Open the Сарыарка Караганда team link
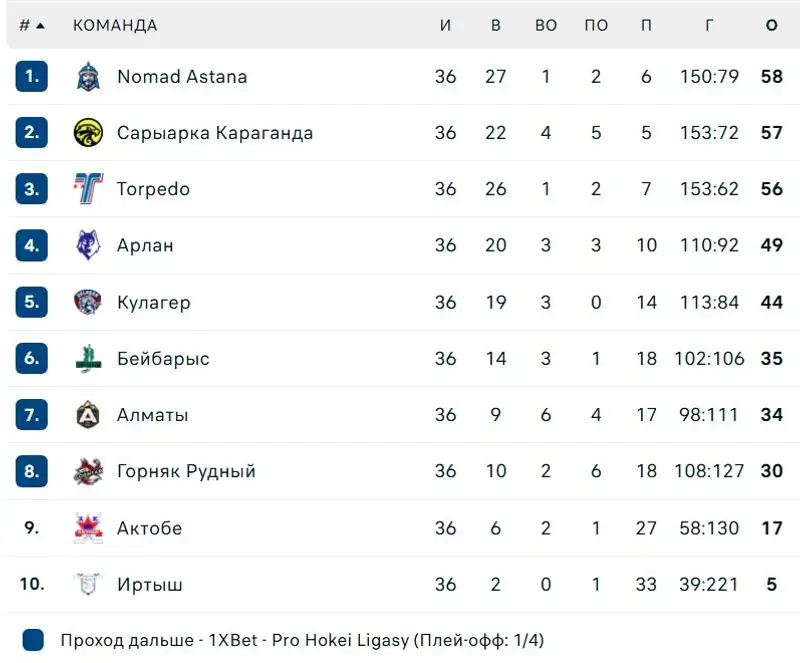This screenshot has width=800, height=663. click(215, 133)
